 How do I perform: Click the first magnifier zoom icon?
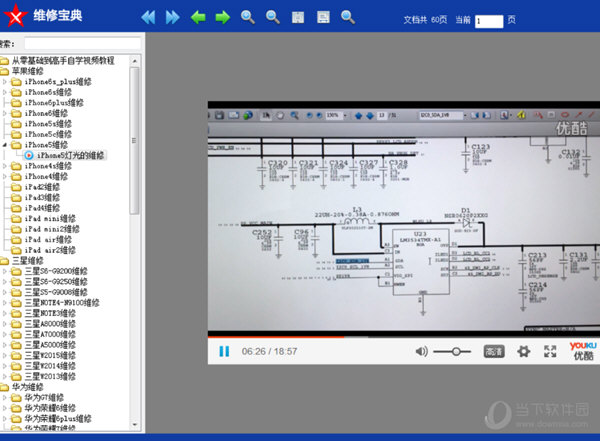248,17
